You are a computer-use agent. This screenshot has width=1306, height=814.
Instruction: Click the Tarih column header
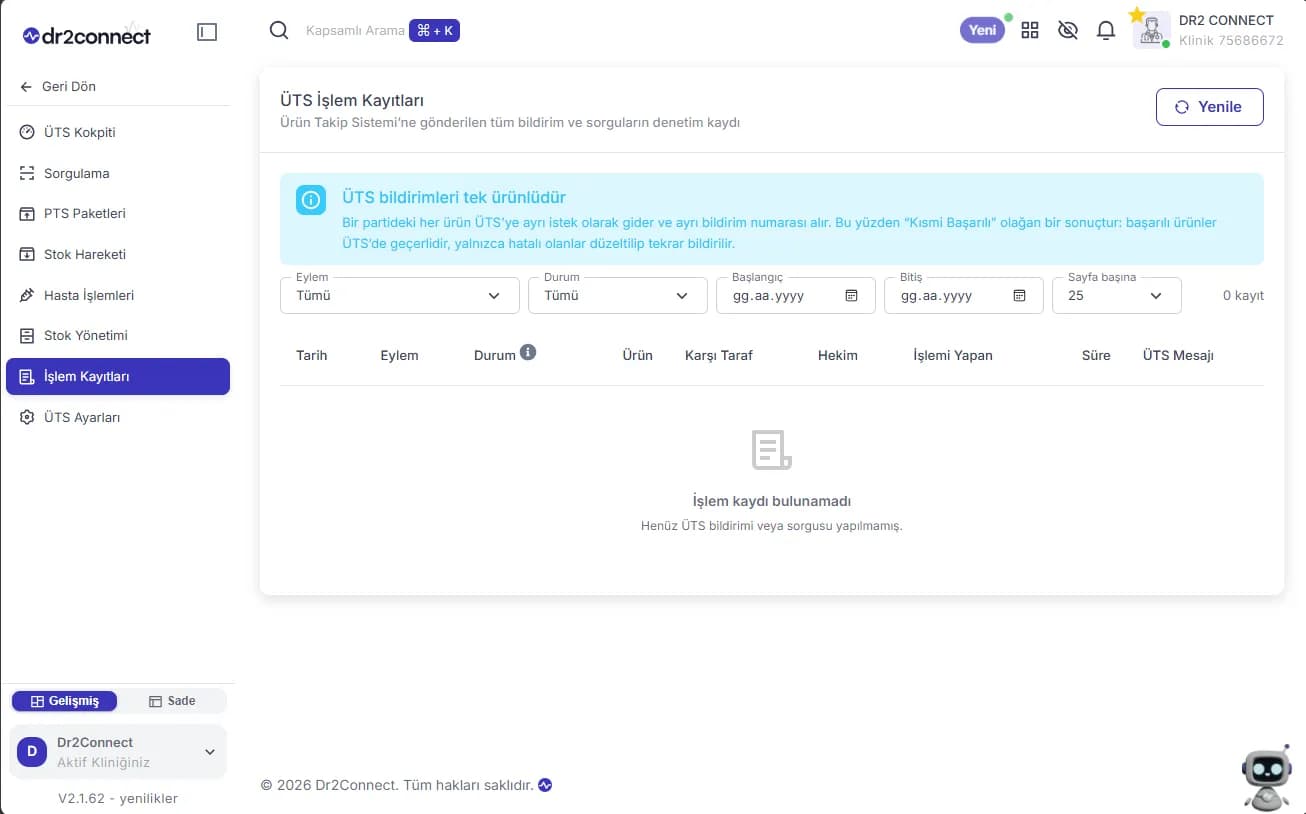[x=312, y=355]
